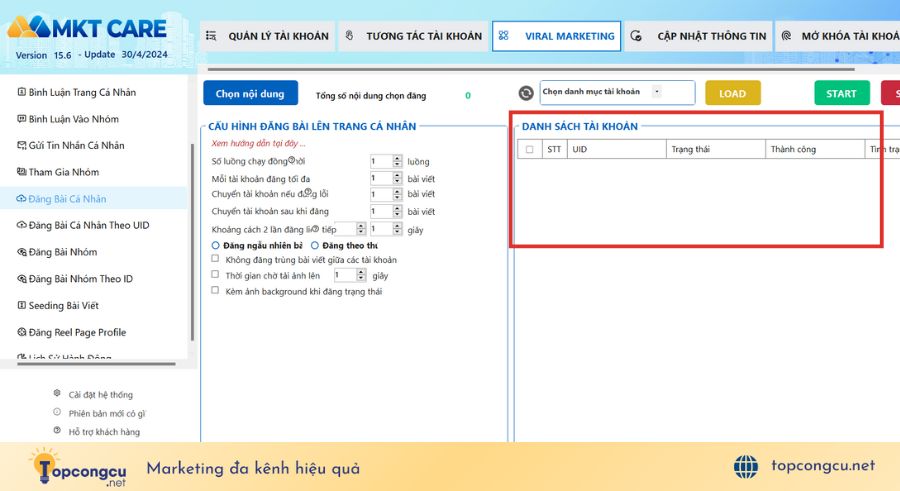Click the UID column header
The height and width of the screenshot is (491, 900).
[616, 149]
